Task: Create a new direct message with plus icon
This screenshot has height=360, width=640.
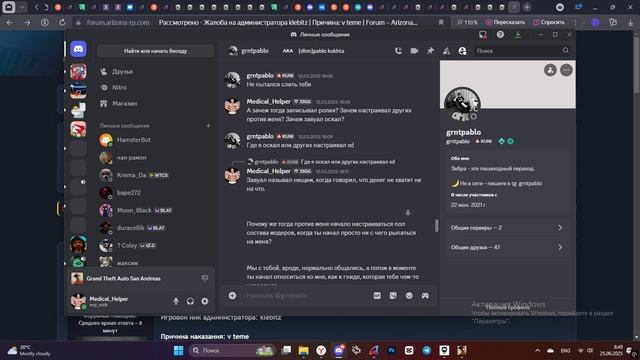Action: [x=208, y=126]
